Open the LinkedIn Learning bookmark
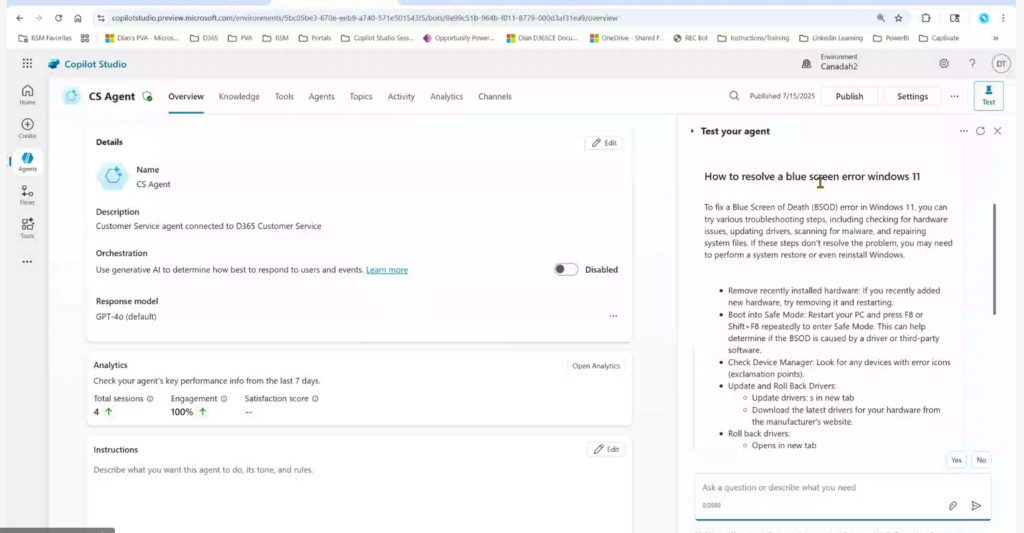Image resolution: width=1024 pixels, height=533 pixels. 831,38
